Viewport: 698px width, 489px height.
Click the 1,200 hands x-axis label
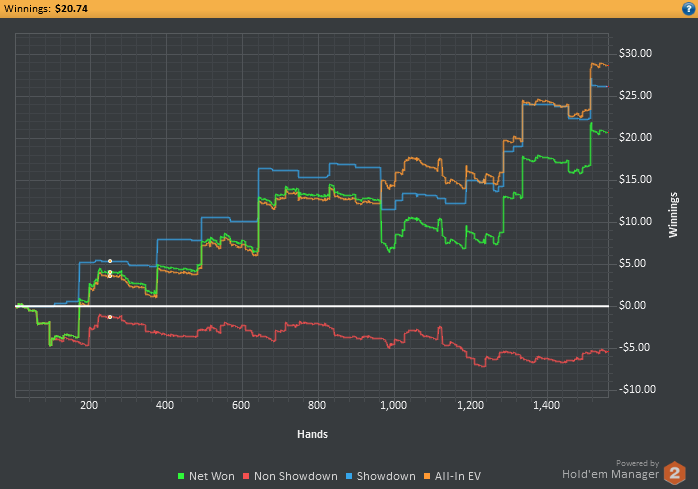point(470,405)
